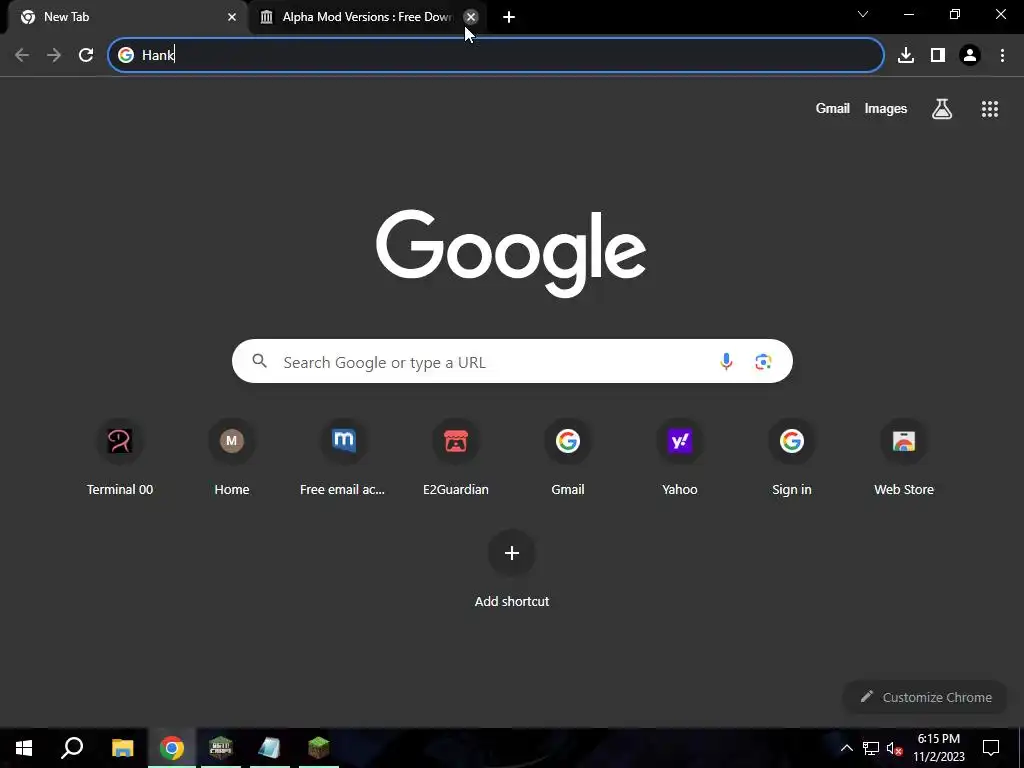Open the Home shortcut tile
Viewport: 1024px width, 768px height.
(x=231, y=457)
